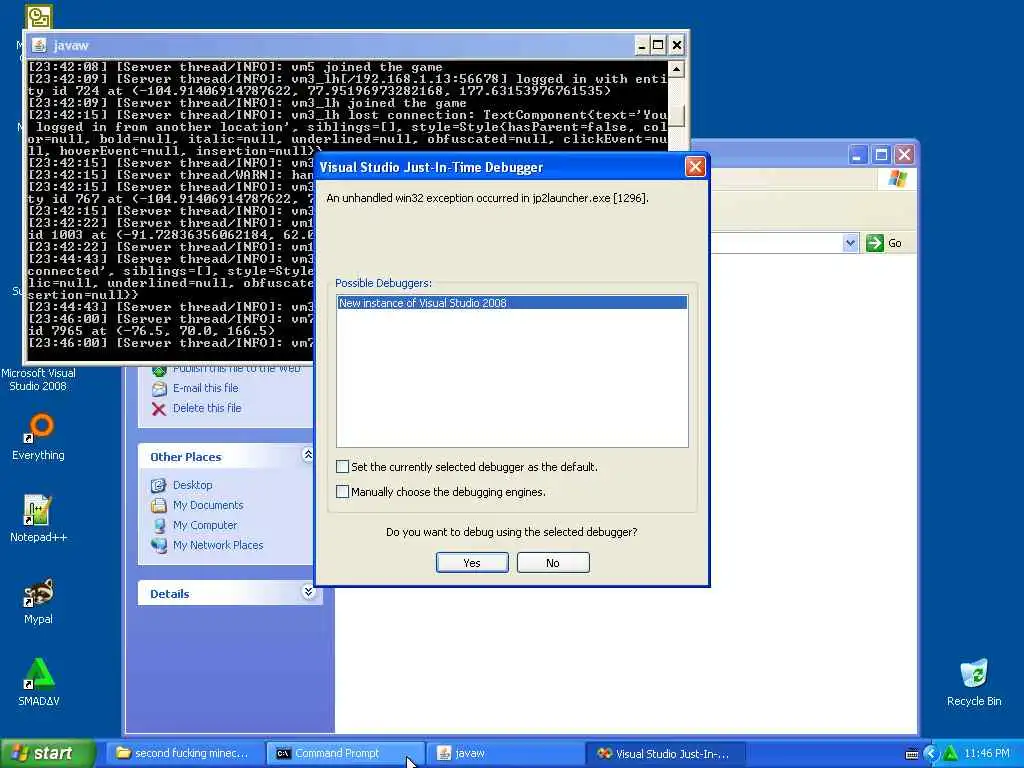The height and width of the screenshot is (768, 1024).
Task: Click Yes to debug with selected debugger
Action: tap(472, 563)
